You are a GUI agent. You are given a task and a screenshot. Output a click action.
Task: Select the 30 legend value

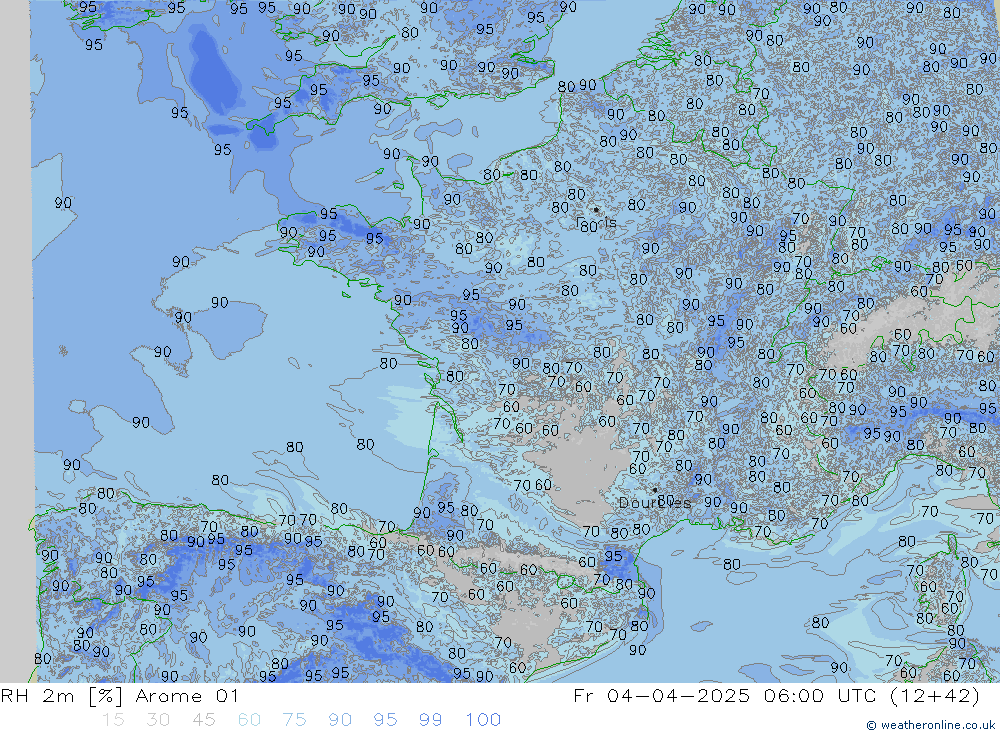(158, 720)
